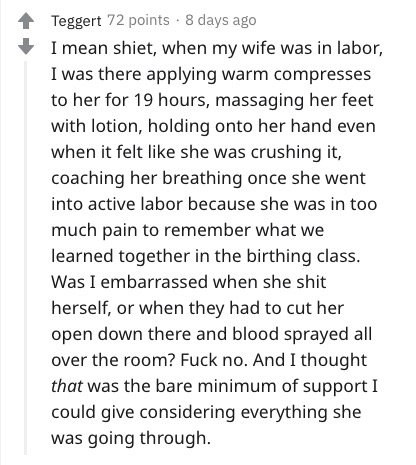Click the phrase 'I mean shiet'
The height and width of the screenshot is (465, 416).
(103, 49)
